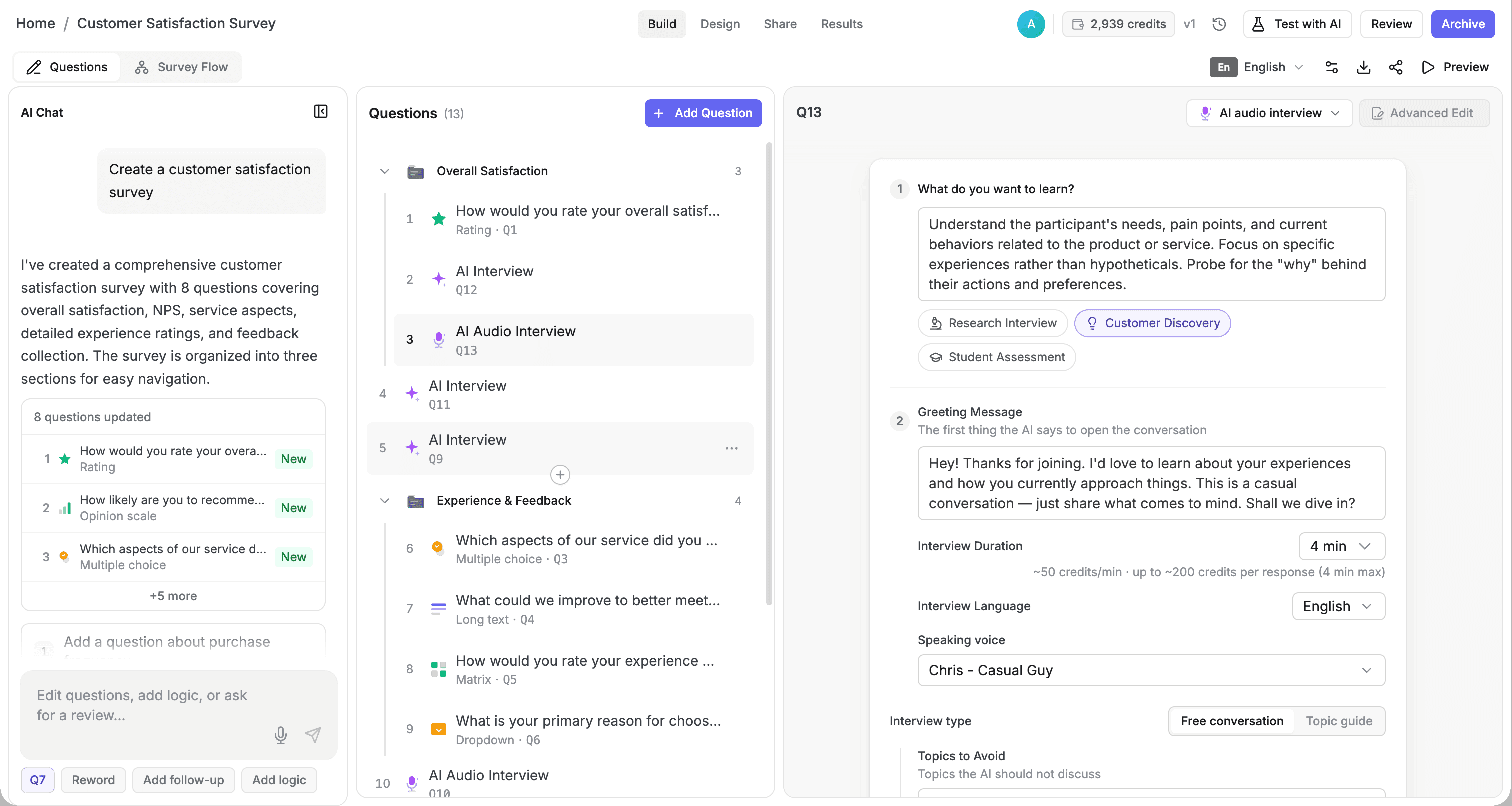Start recording with the microphone icon in chat input

pyautogui.click(x=280, y=735)
